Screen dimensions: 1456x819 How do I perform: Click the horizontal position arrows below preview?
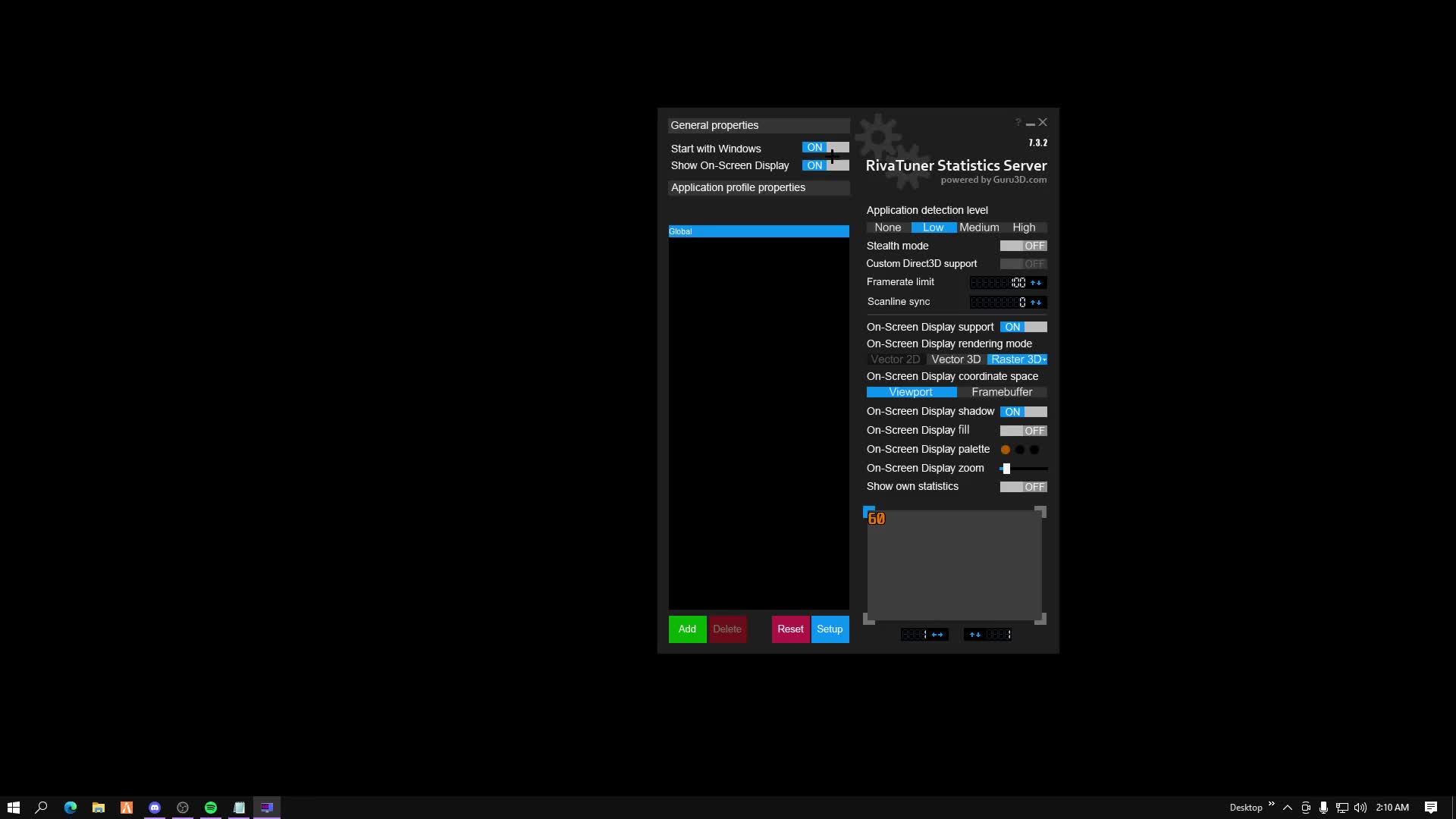[x=937, y=635]
